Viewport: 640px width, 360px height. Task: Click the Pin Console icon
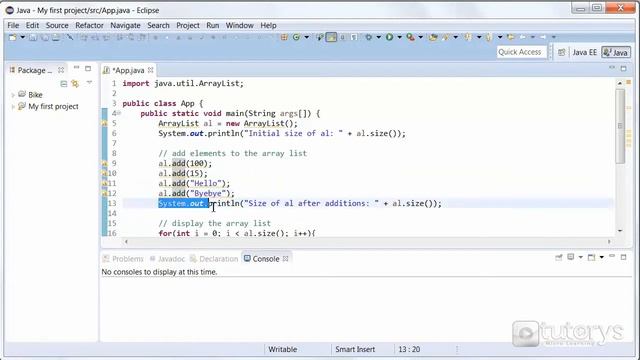pos(559,257)
